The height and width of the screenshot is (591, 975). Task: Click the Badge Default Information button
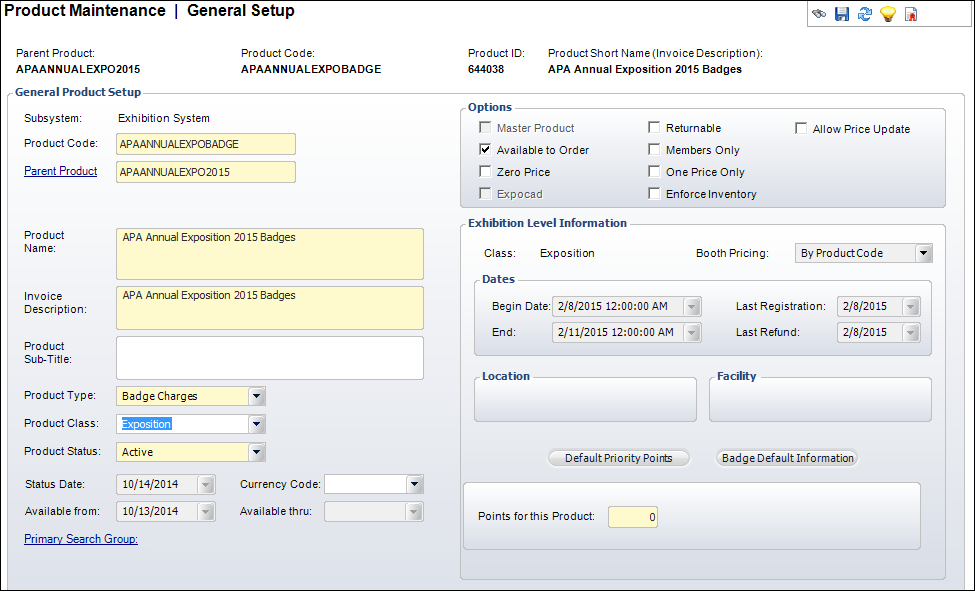(787, 458)
